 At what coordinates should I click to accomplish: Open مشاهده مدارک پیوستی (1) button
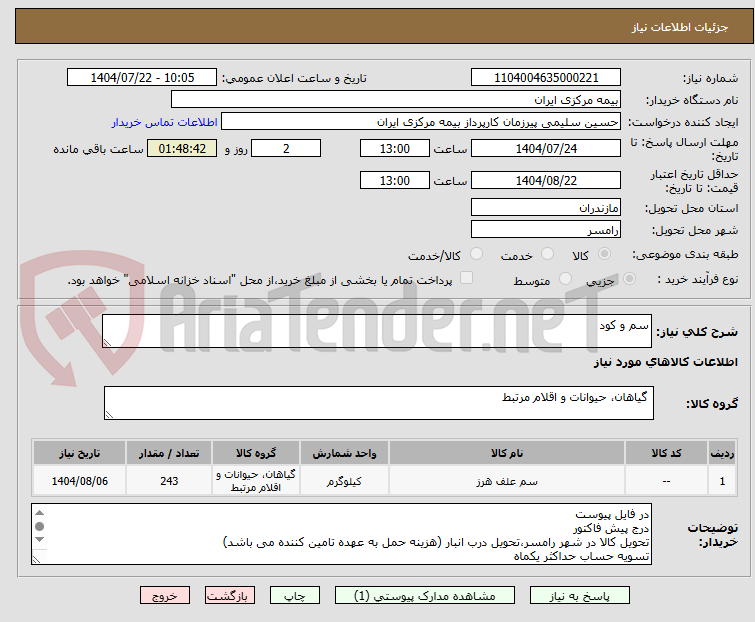click(x=425, y=596)
